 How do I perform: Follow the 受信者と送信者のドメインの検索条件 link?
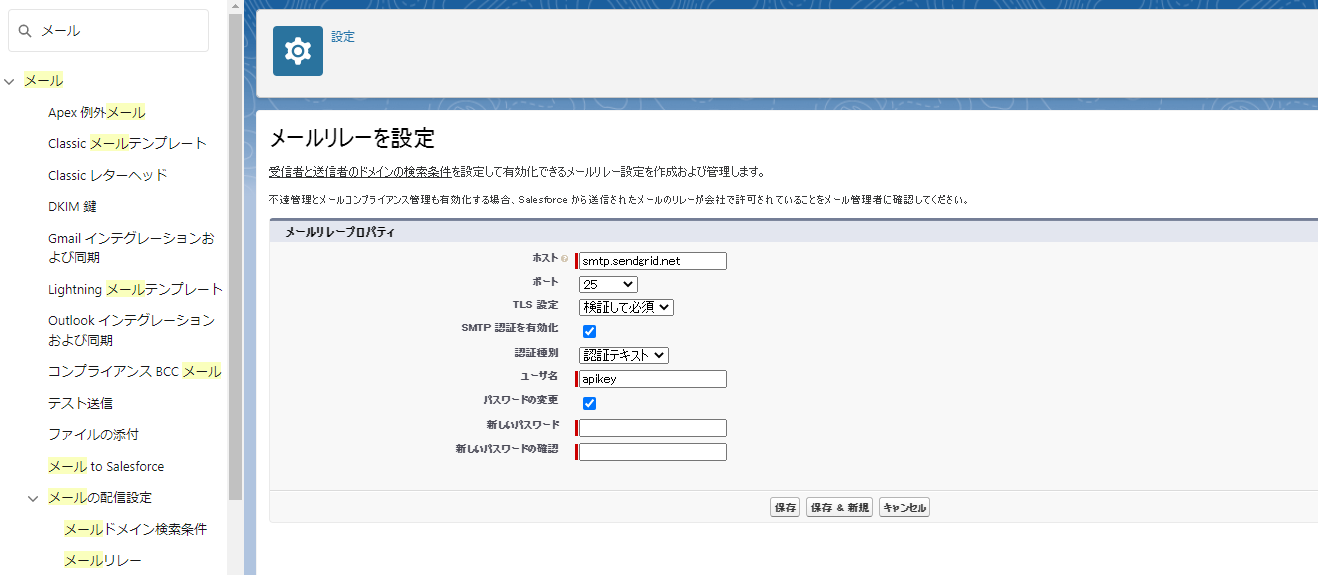(x=360, y=172)
